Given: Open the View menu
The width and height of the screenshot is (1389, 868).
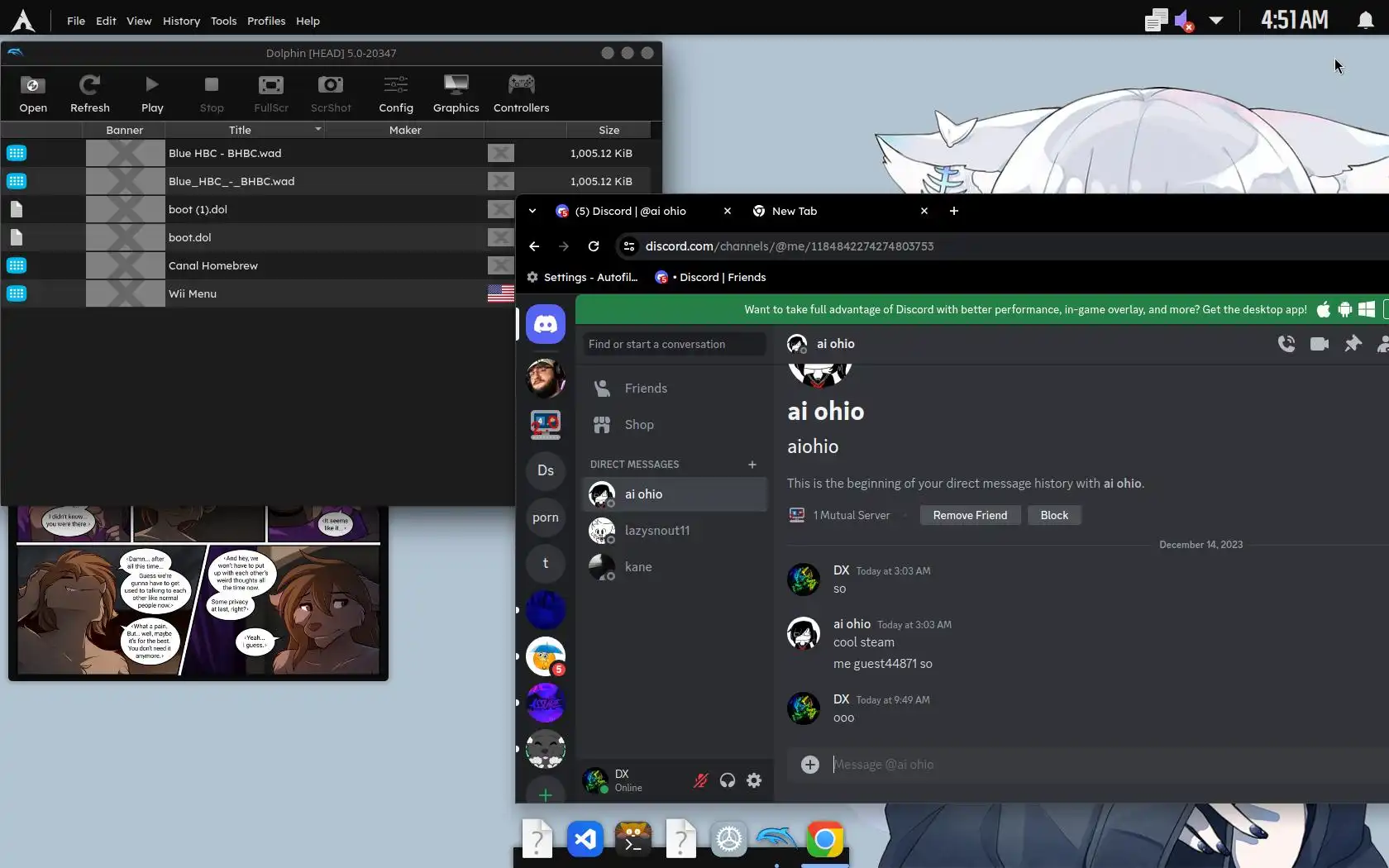Looking at the screenshot, I should (139, 21).
